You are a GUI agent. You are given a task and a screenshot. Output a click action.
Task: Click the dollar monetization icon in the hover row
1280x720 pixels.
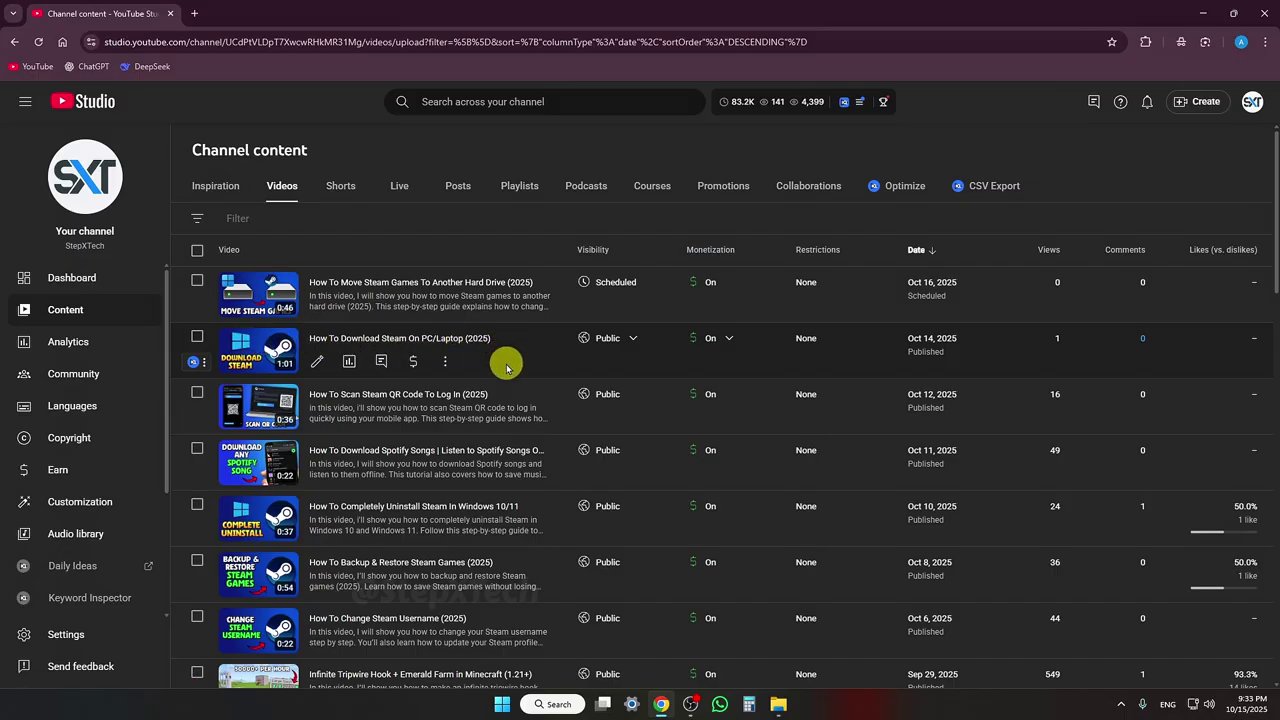point(413,361)
